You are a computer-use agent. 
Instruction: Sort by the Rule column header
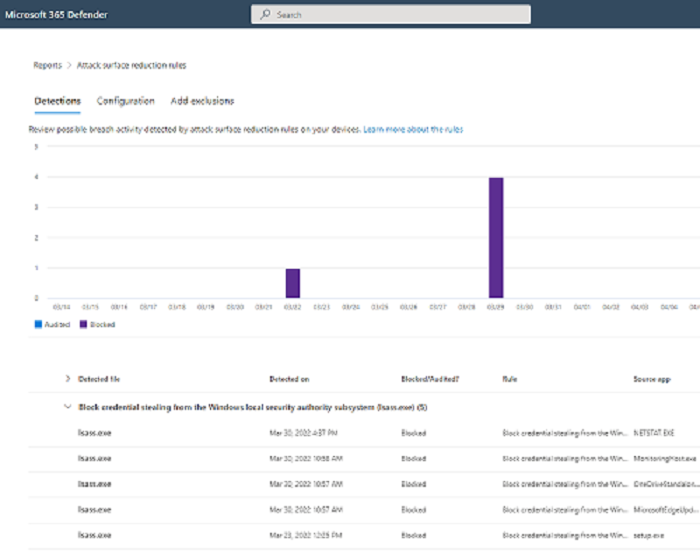click(509, 379)
